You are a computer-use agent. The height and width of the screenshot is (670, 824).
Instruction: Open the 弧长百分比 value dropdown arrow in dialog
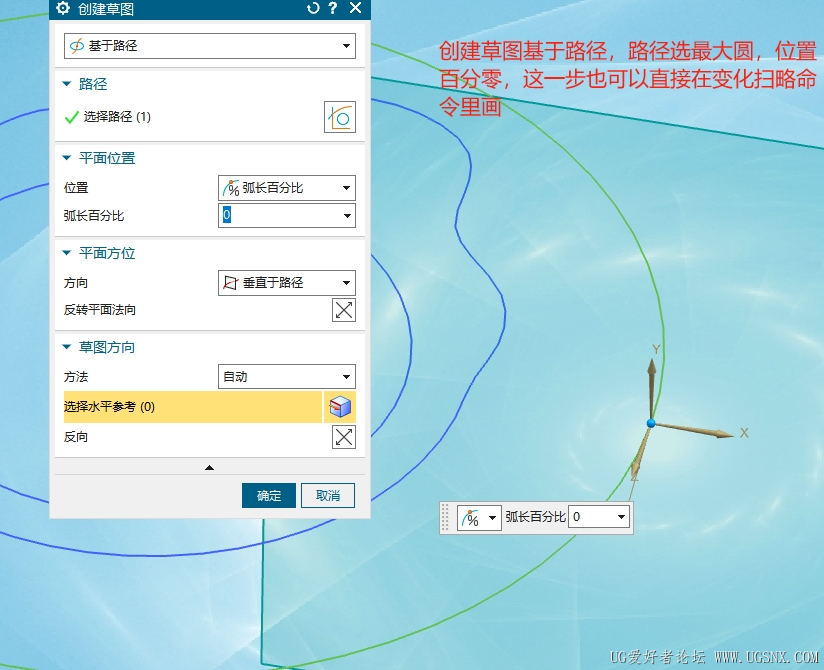347,215
